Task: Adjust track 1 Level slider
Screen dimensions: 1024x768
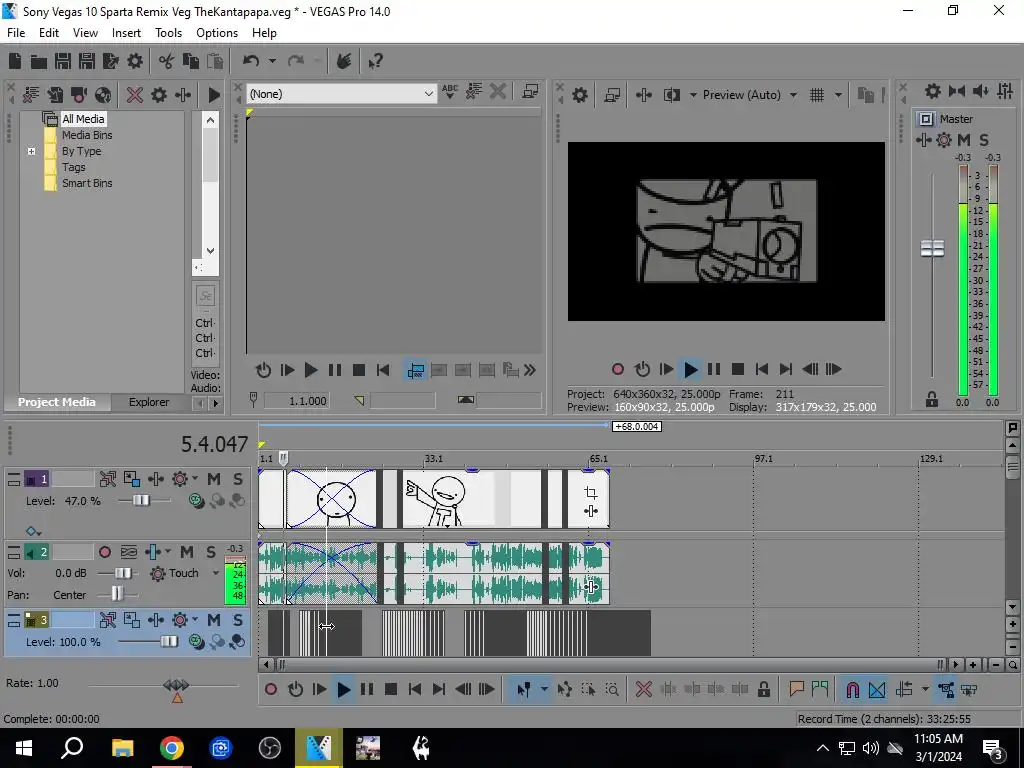Action: (142, 501)
